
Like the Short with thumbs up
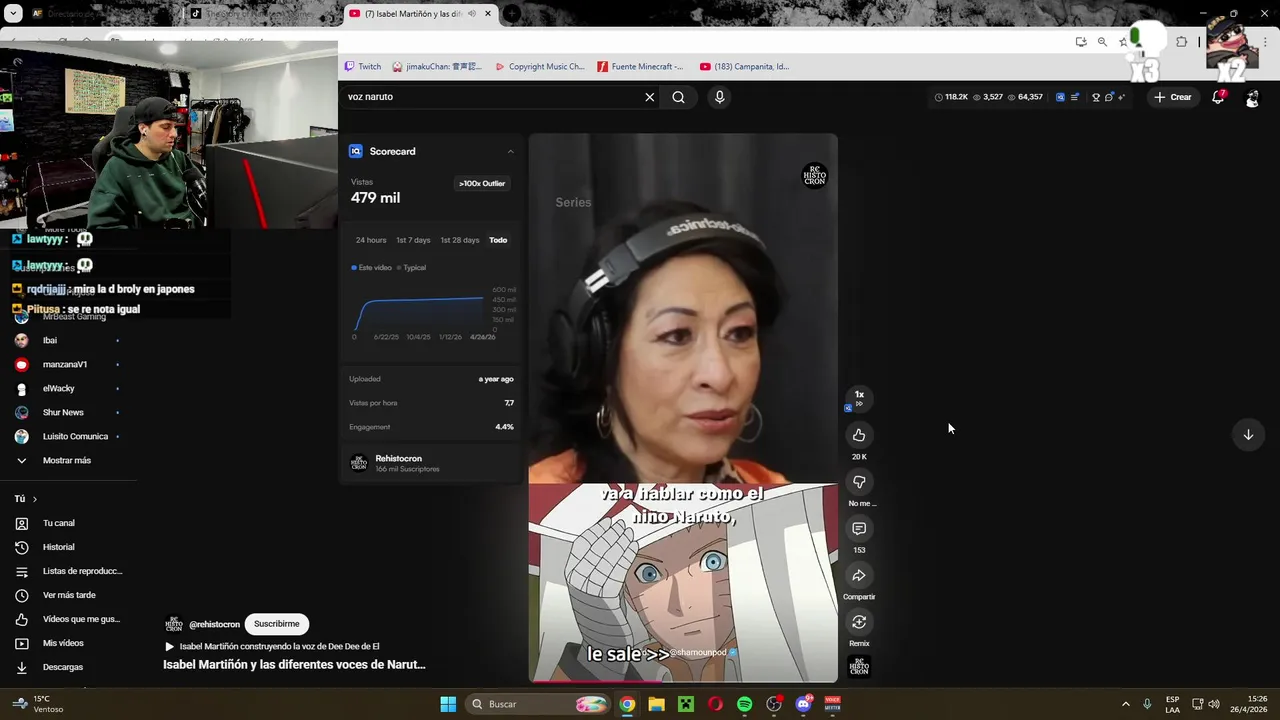point(859,435)
